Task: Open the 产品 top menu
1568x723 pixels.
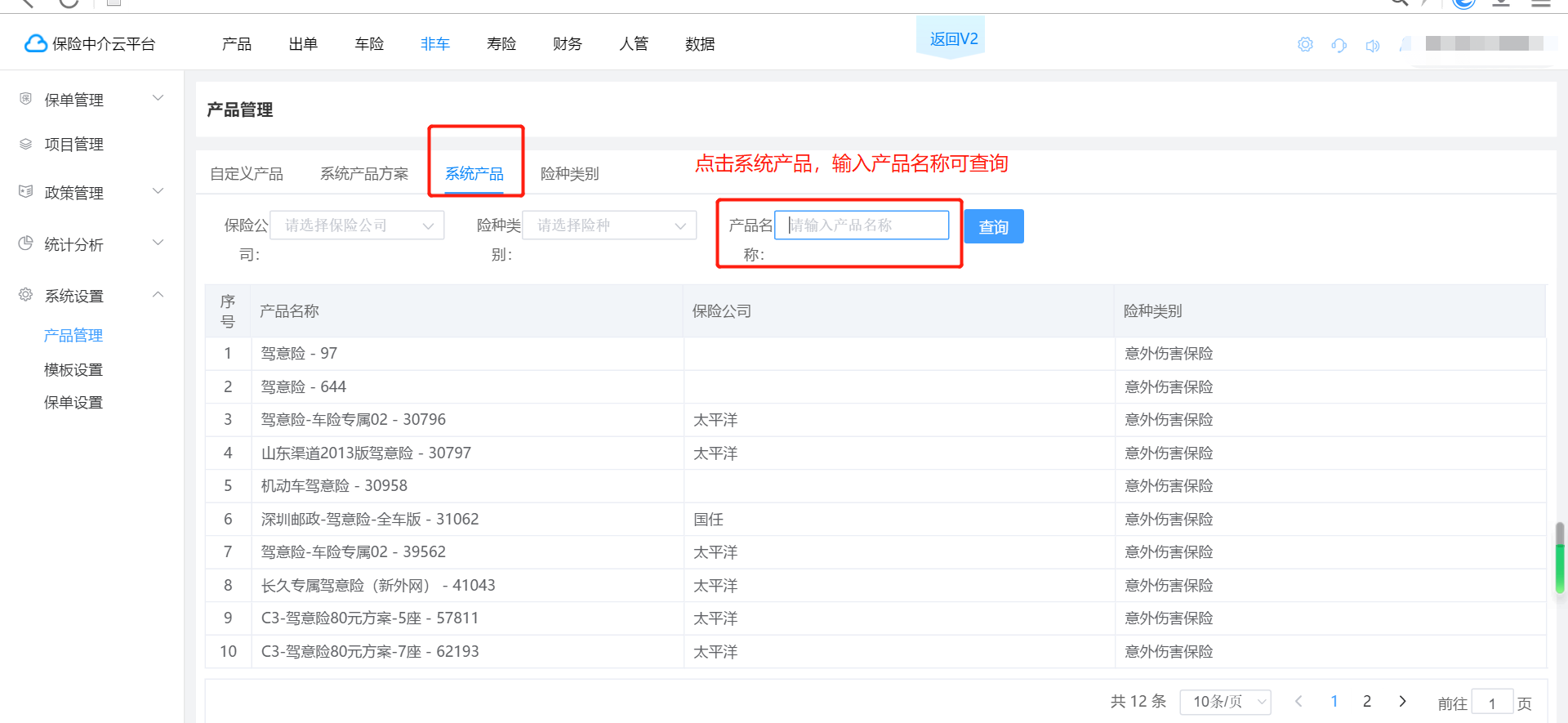Action: pyautogui.click(x=237, y=44)
